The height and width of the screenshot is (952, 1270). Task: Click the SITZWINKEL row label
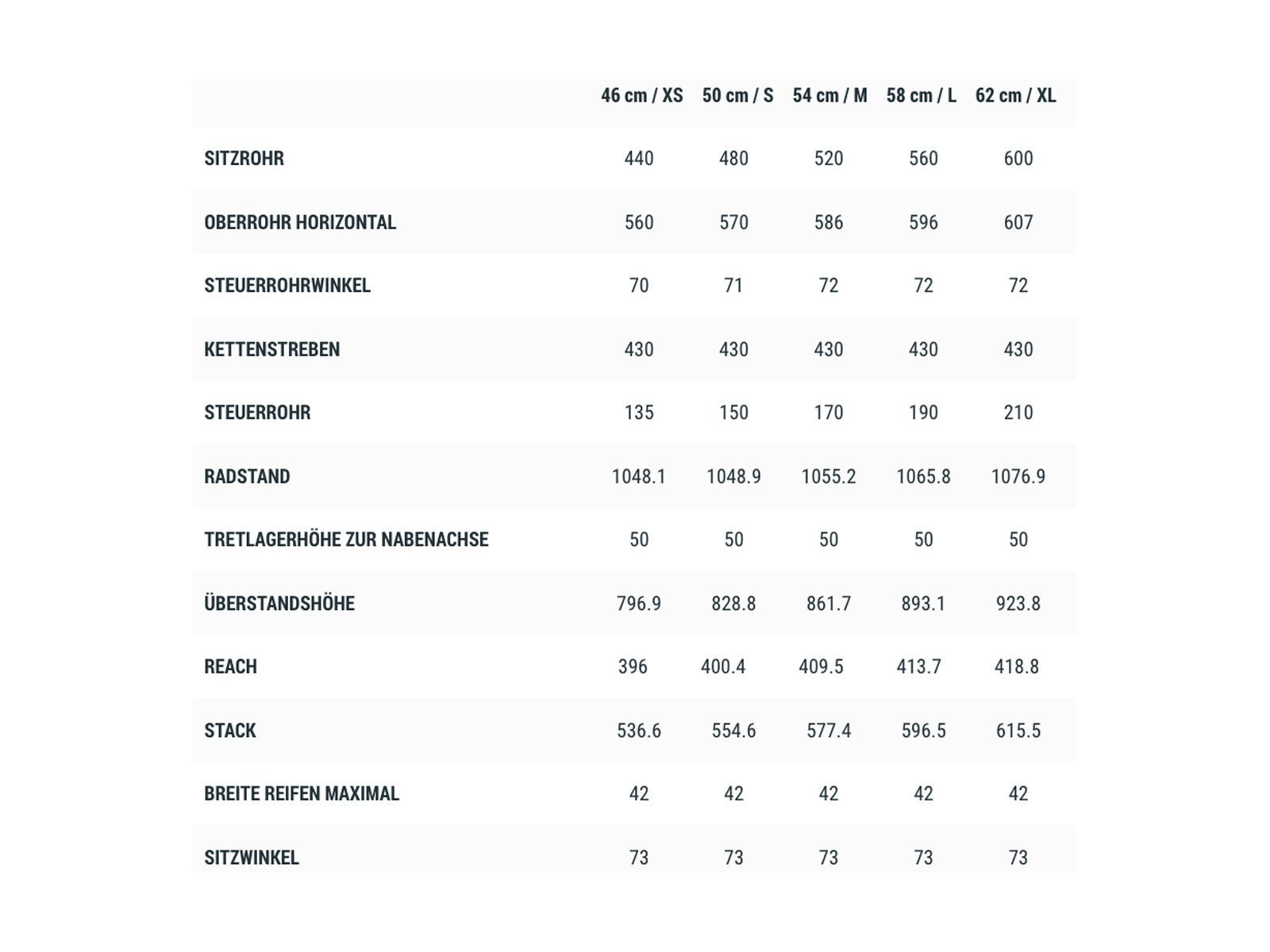(252, 858)
